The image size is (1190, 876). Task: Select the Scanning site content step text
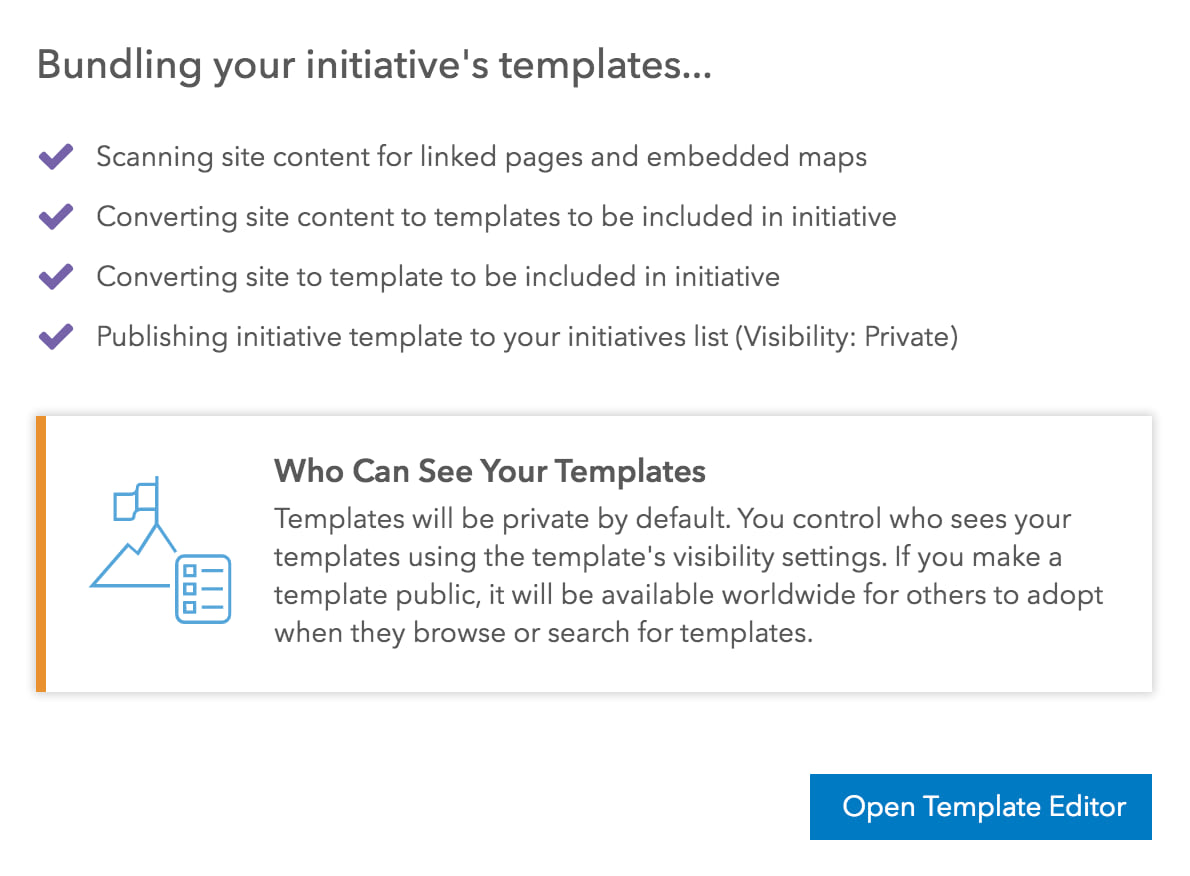point(481,157)
